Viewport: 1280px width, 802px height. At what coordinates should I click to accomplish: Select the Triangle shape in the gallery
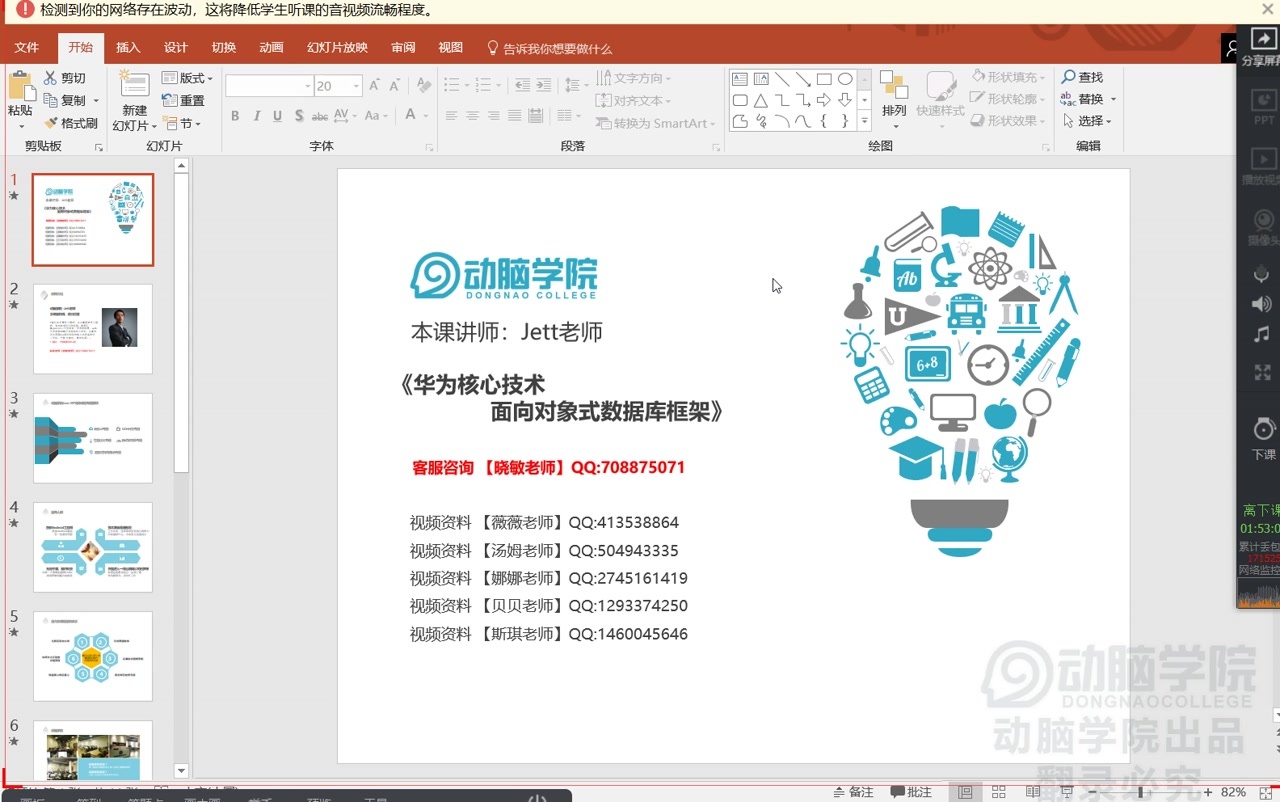coord(761,100)
